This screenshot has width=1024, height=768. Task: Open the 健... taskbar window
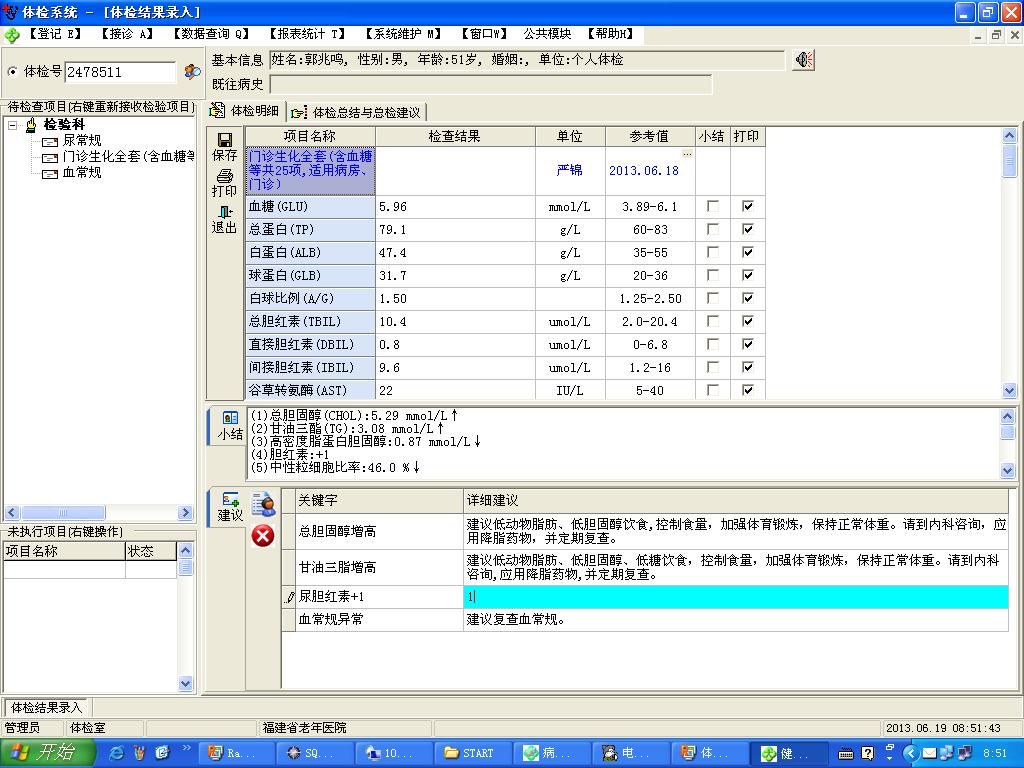pyautogui.click(x=789, y=753)
